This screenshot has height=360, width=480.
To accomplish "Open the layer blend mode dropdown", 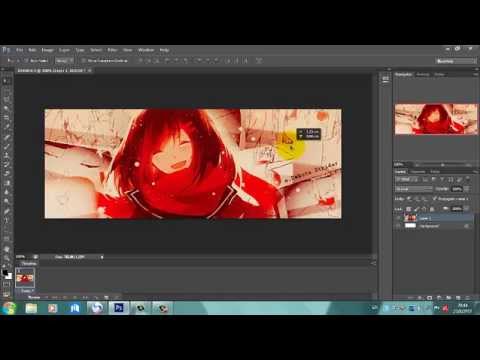I will (414, 189).
